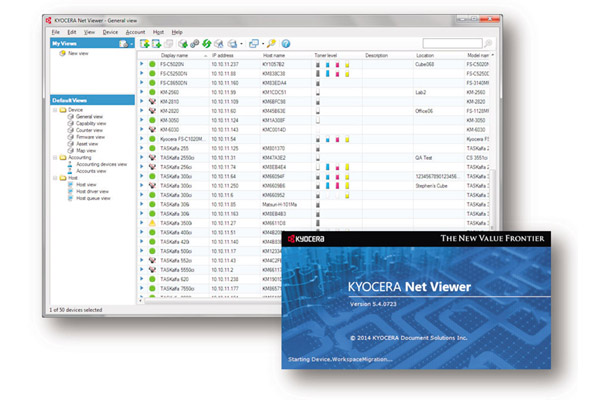Open the Account menu

pyautogui.click(x=135, y=32)
